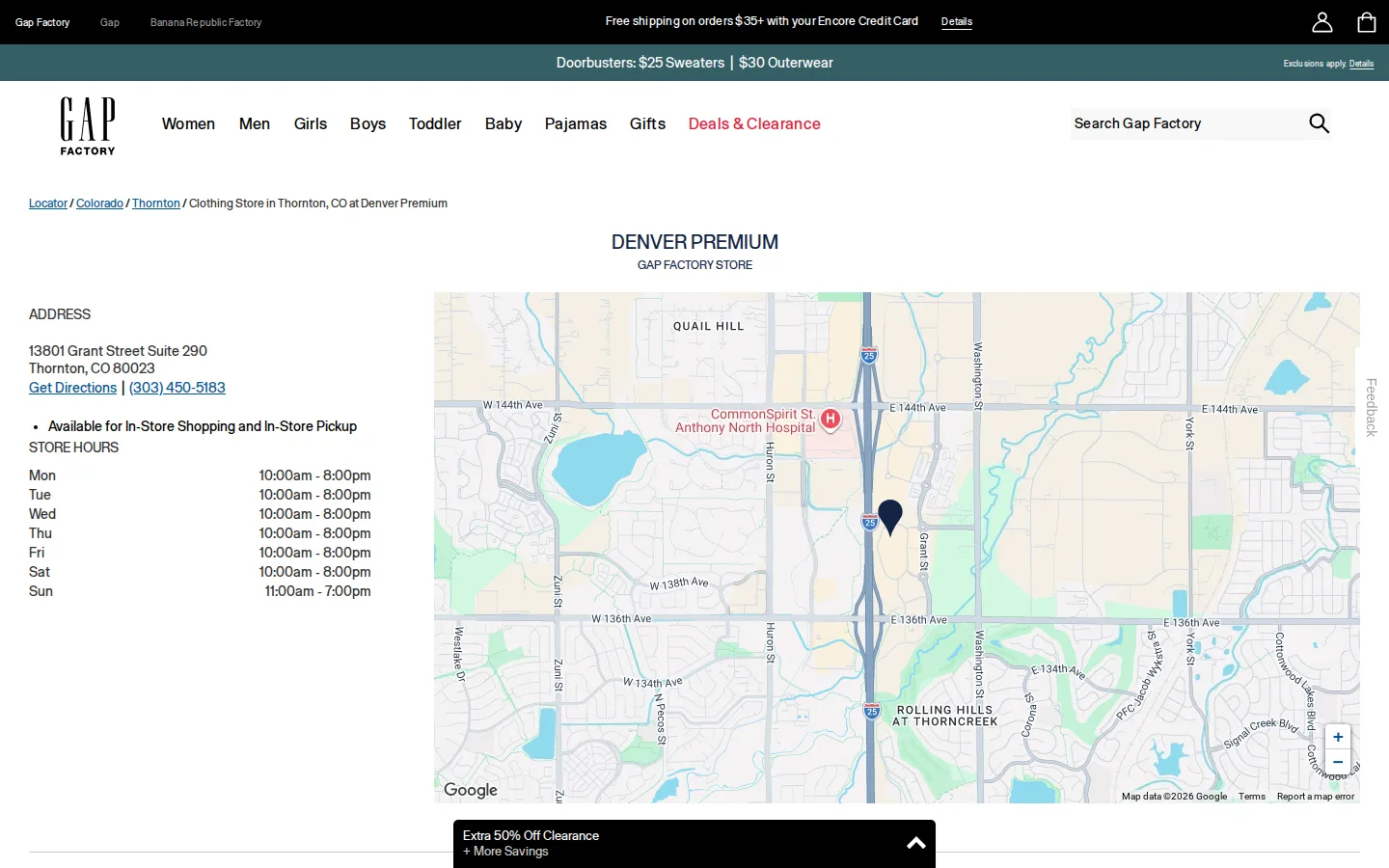Click the store location pin on map
This screenshot has width=1389, height=868.
[x=890, y=517]
